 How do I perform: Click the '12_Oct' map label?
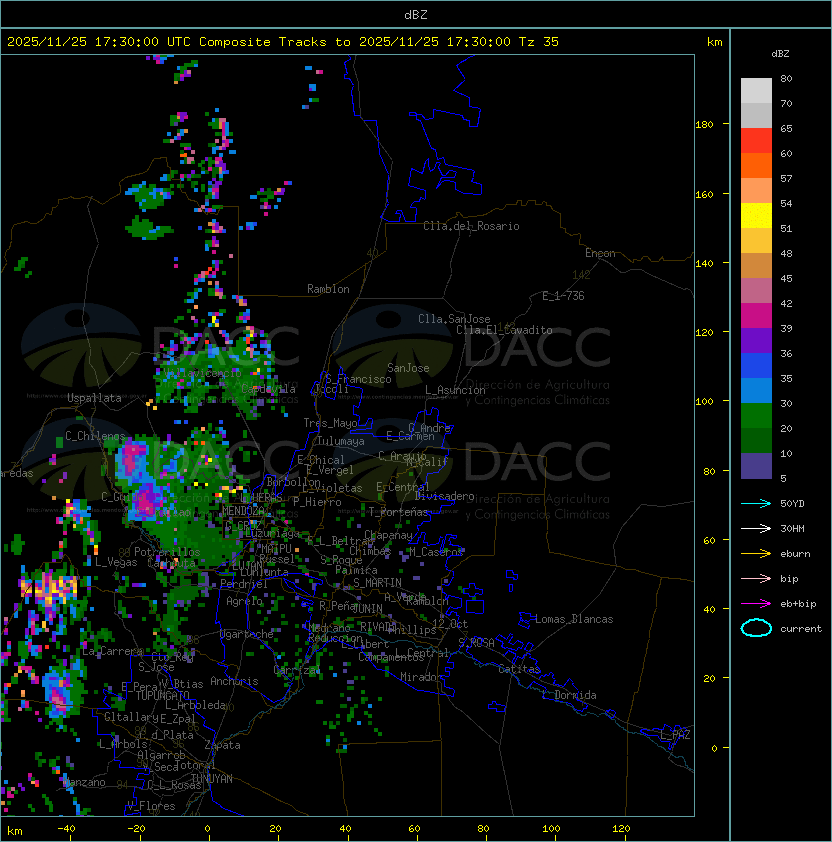(450, 624)
